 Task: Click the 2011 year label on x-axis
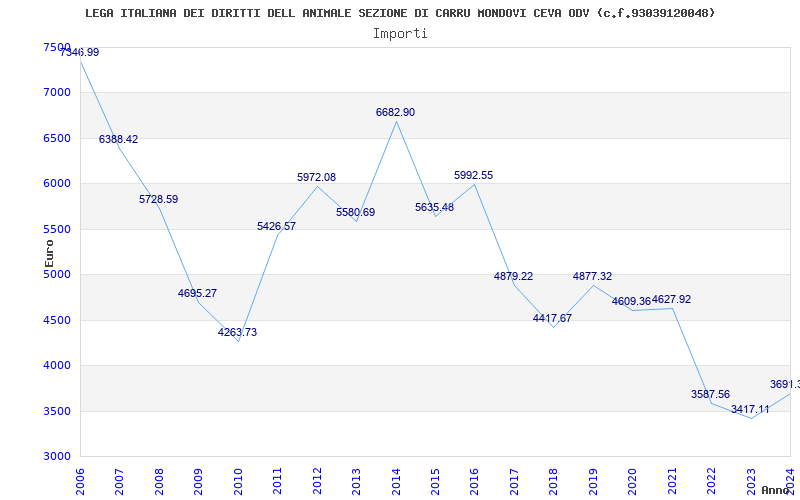click(277, 483)
